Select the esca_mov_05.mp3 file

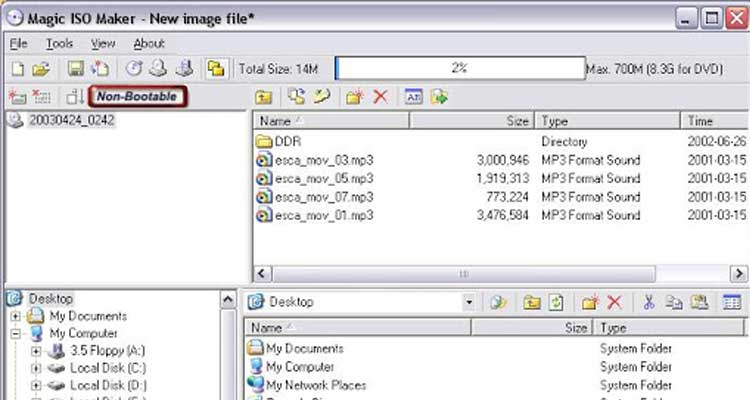tap(324, 178)
